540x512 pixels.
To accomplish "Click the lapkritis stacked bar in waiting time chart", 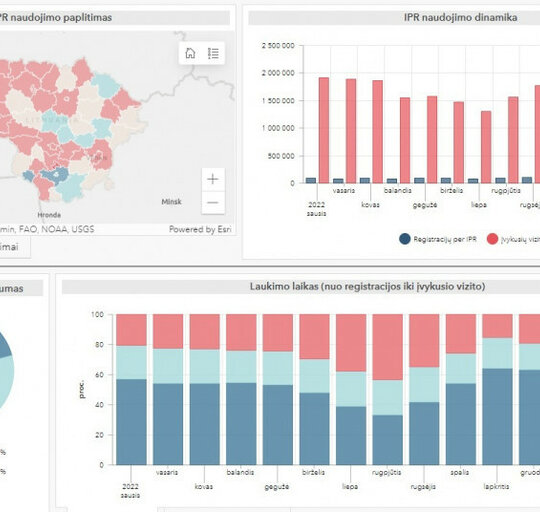I will [x=497, y=389].
